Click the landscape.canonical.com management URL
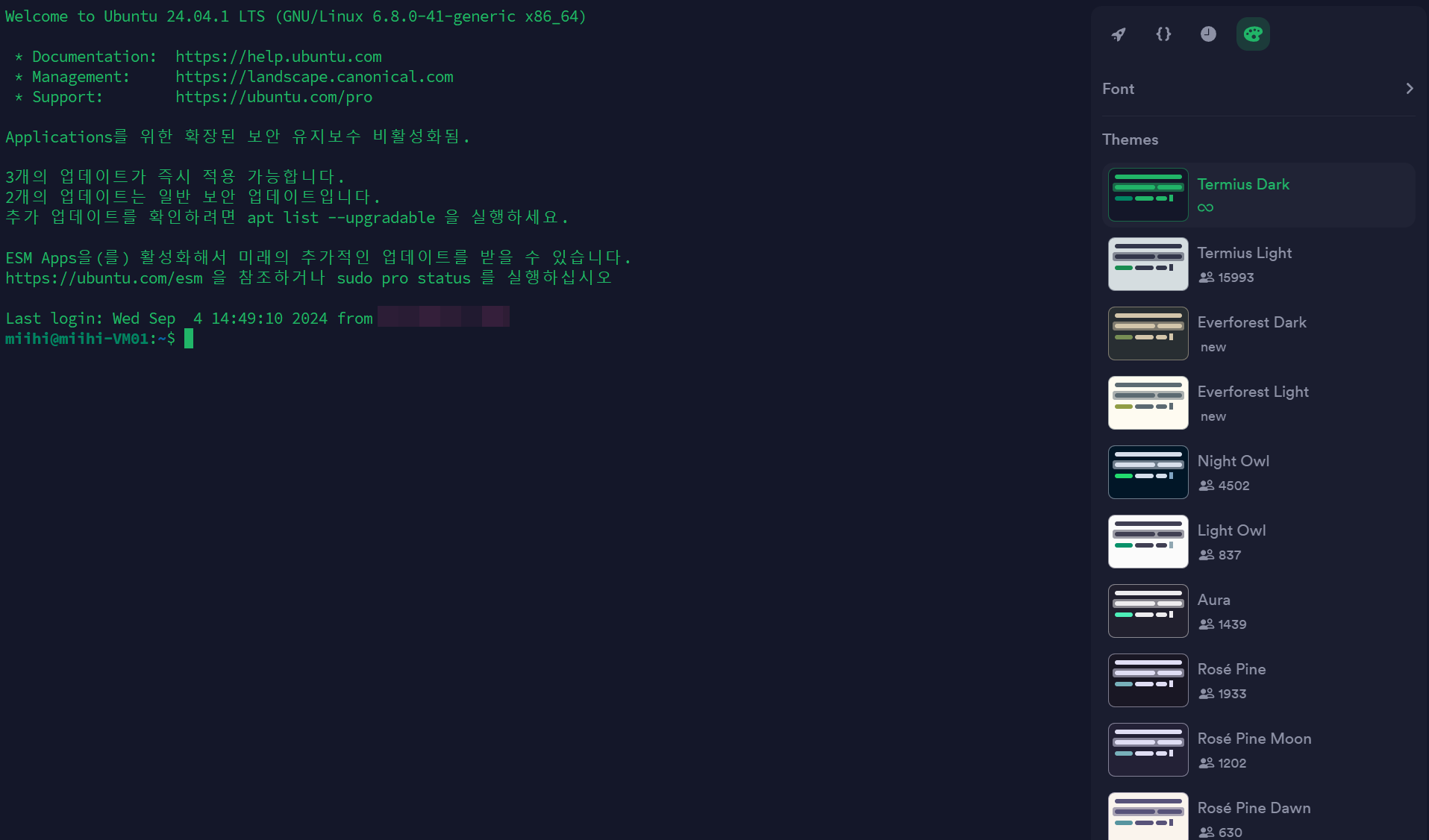The height and width of the screenshot is (840, 1429). 314,77
